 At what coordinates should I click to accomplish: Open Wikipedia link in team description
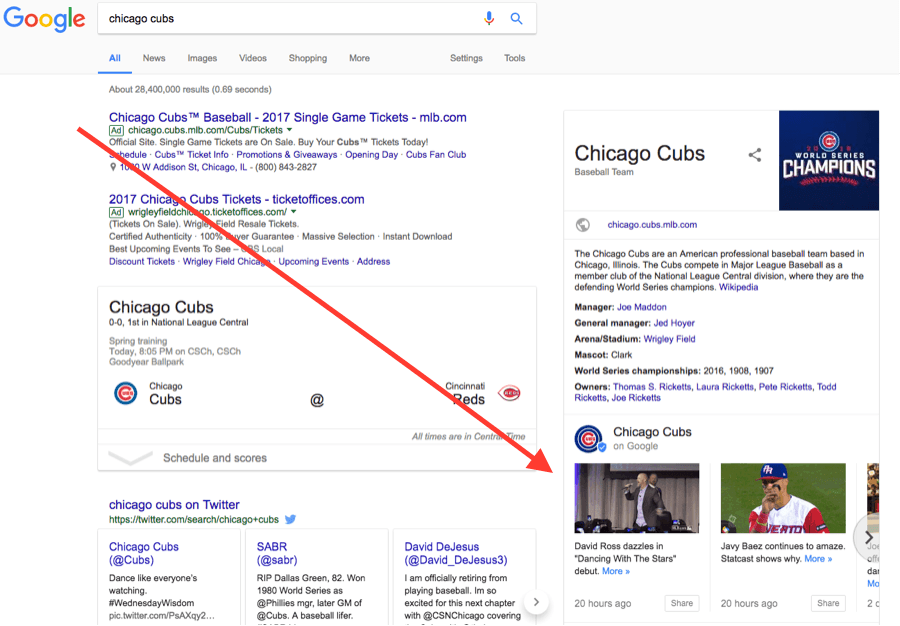[738, 287]
